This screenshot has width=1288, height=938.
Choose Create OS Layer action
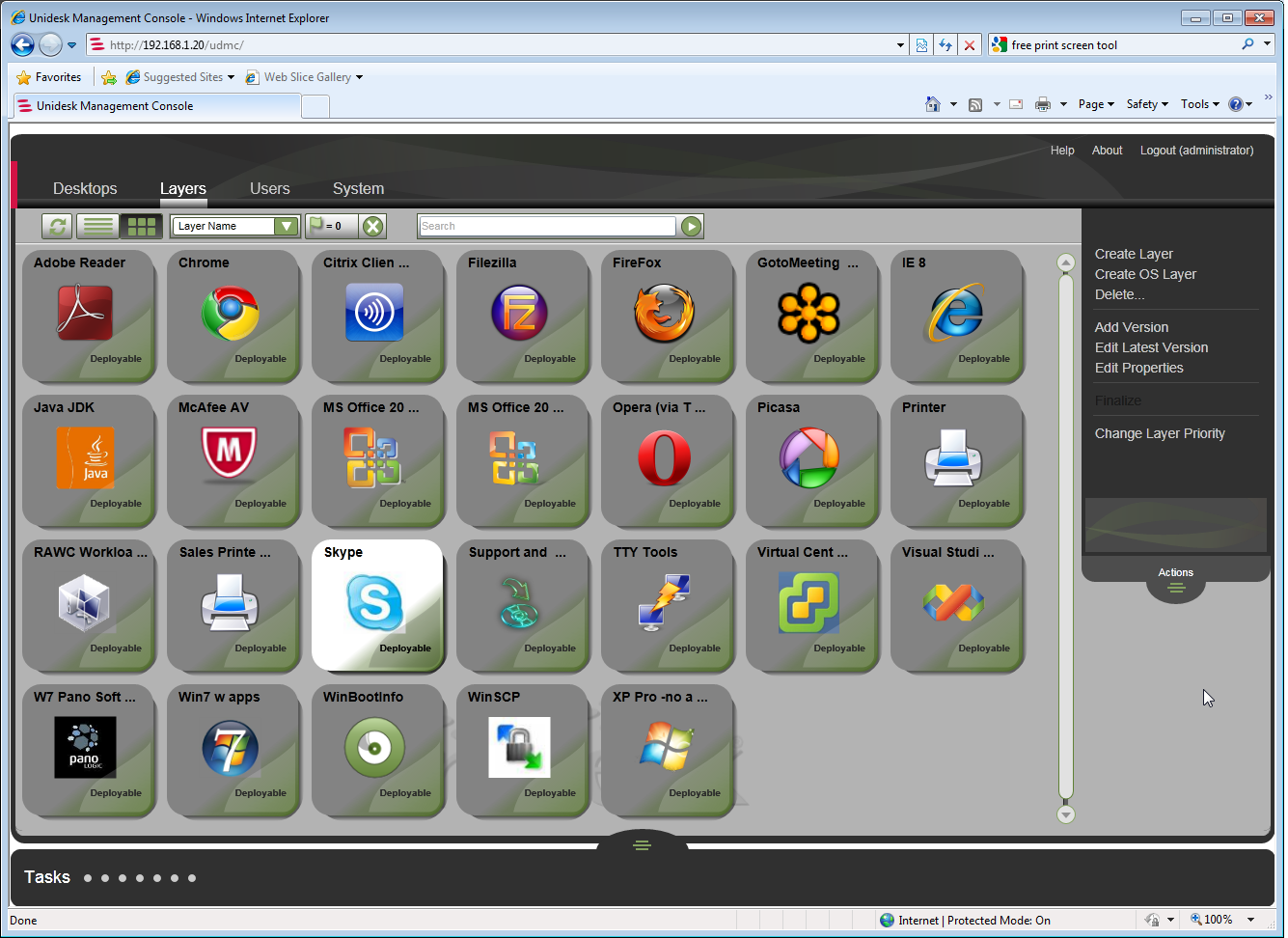click(1145, 274)
